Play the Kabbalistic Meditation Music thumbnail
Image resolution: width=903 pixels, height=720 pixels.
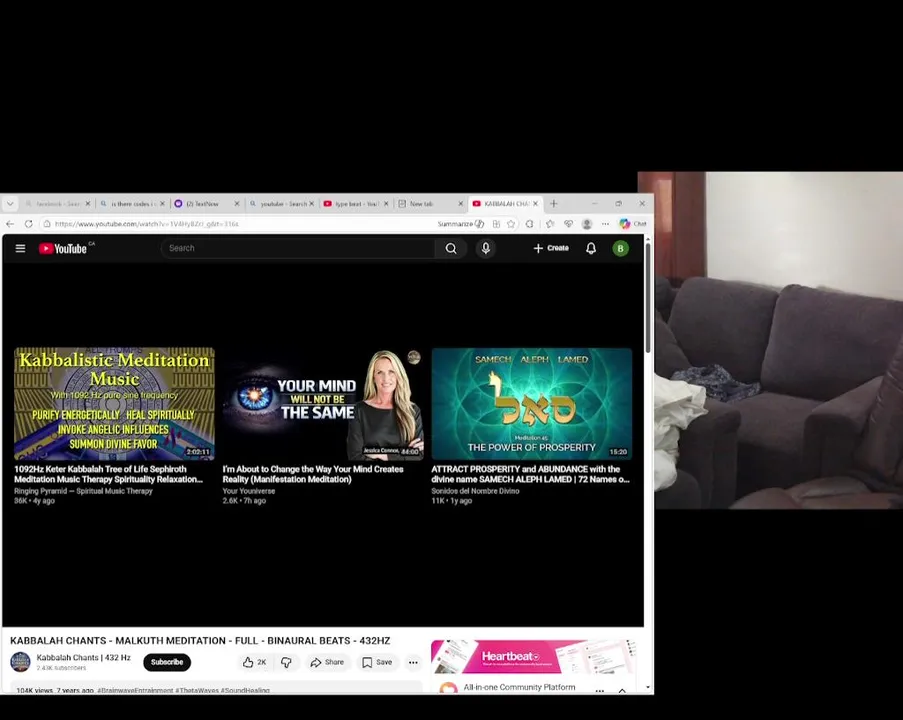tap(114, 403)
